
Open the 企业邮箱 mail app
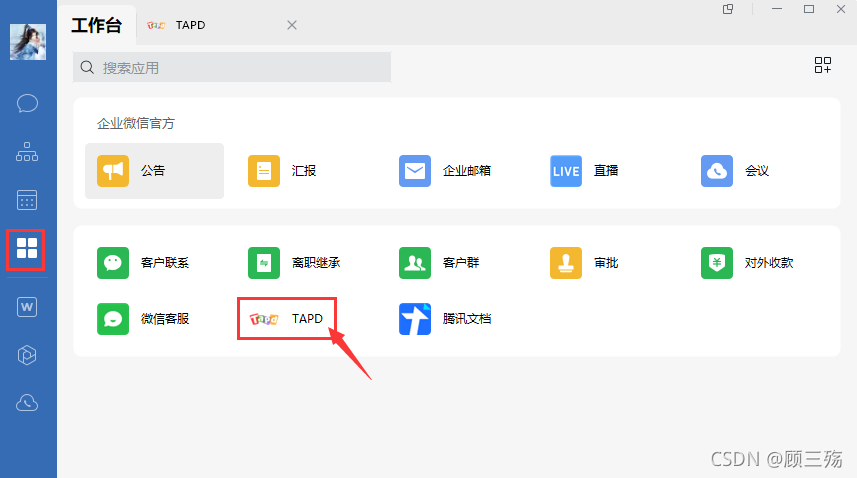(445, 171)
